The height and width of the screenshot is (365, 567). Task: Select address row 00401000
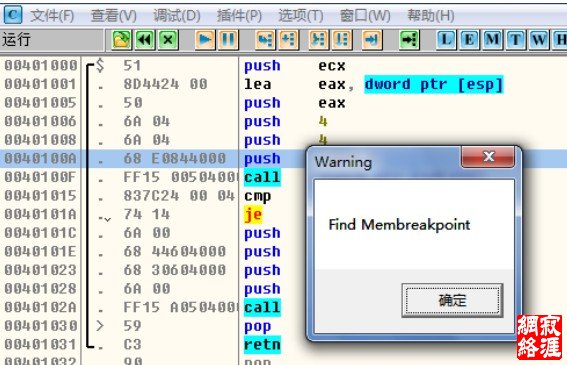[x=40, y=65]
